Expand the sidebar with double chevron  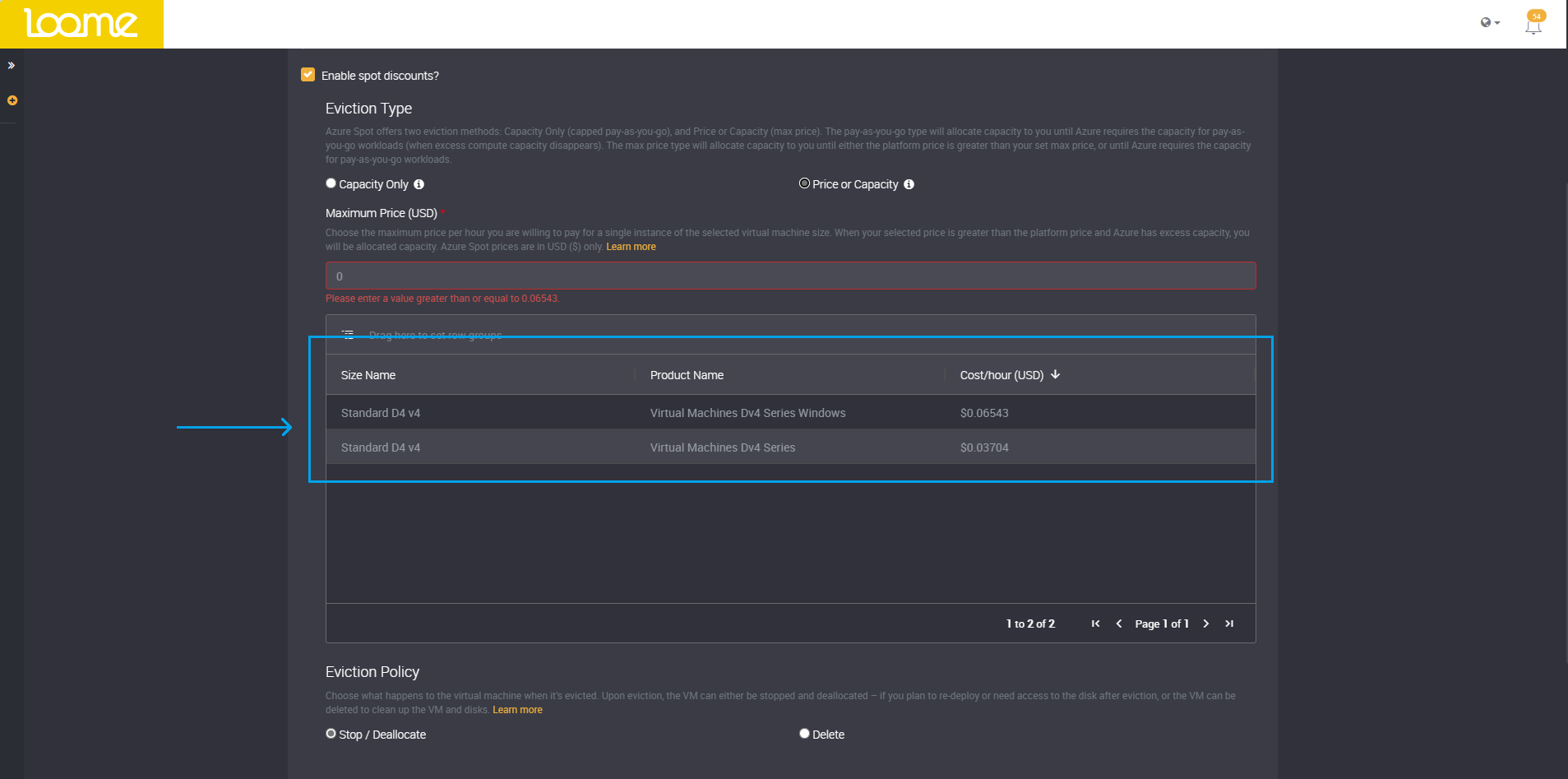click(12, 65)
